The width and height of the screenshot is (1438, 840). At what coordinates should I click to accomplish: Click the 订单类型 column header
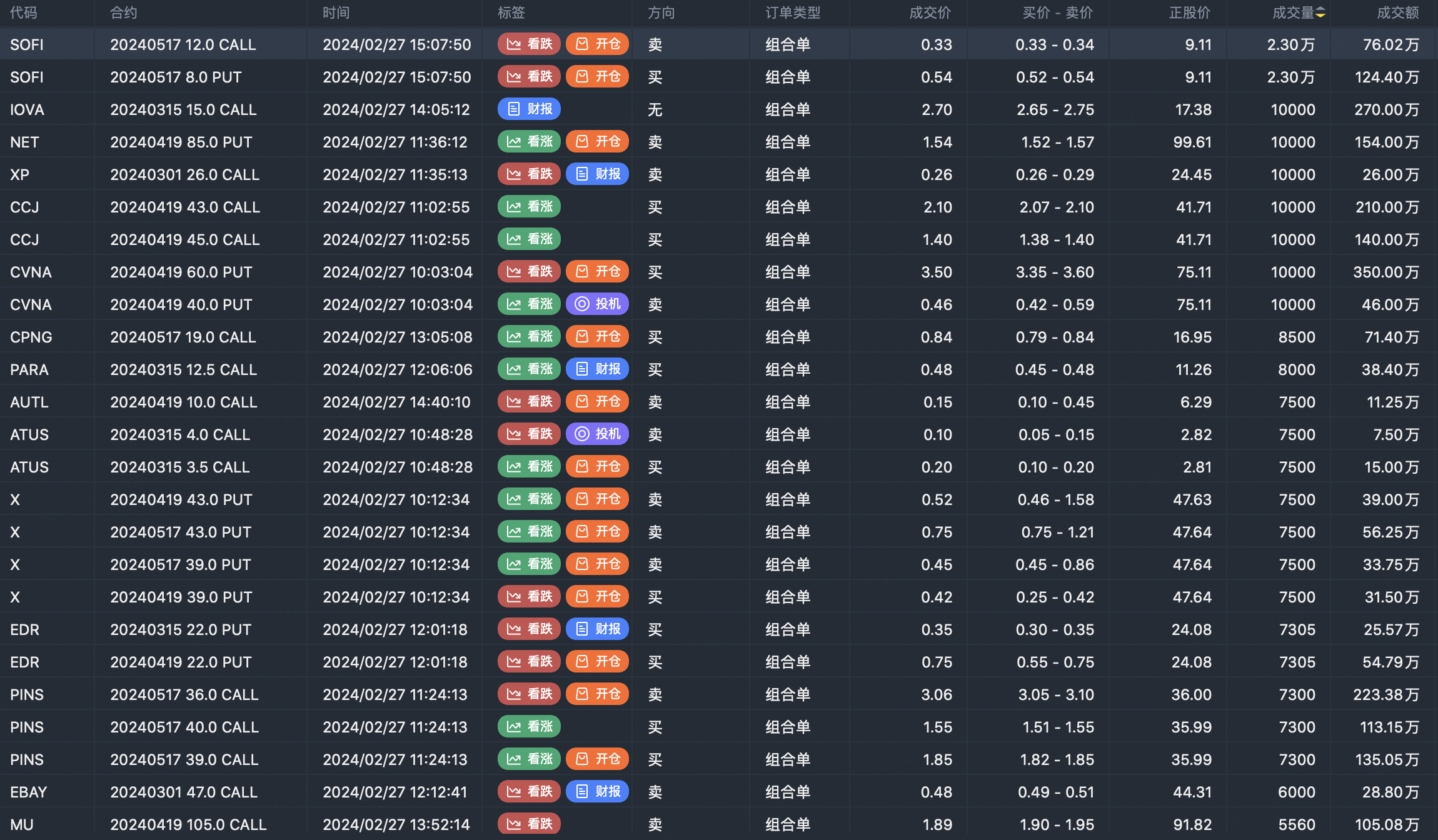tap(792, 13)
